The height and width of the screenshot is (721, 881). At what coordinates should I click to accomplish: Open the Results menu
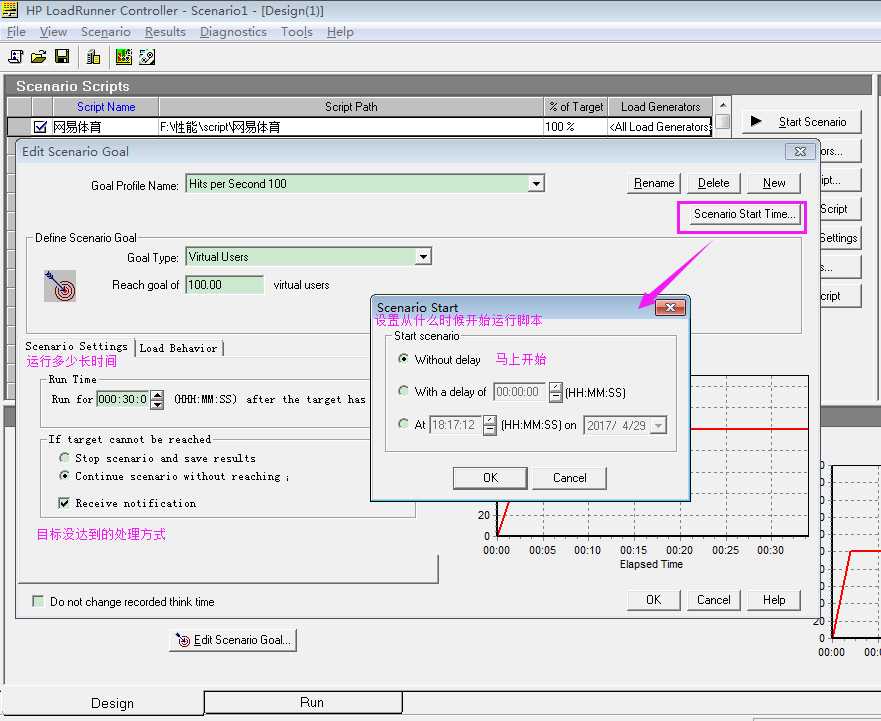point(165,32)
